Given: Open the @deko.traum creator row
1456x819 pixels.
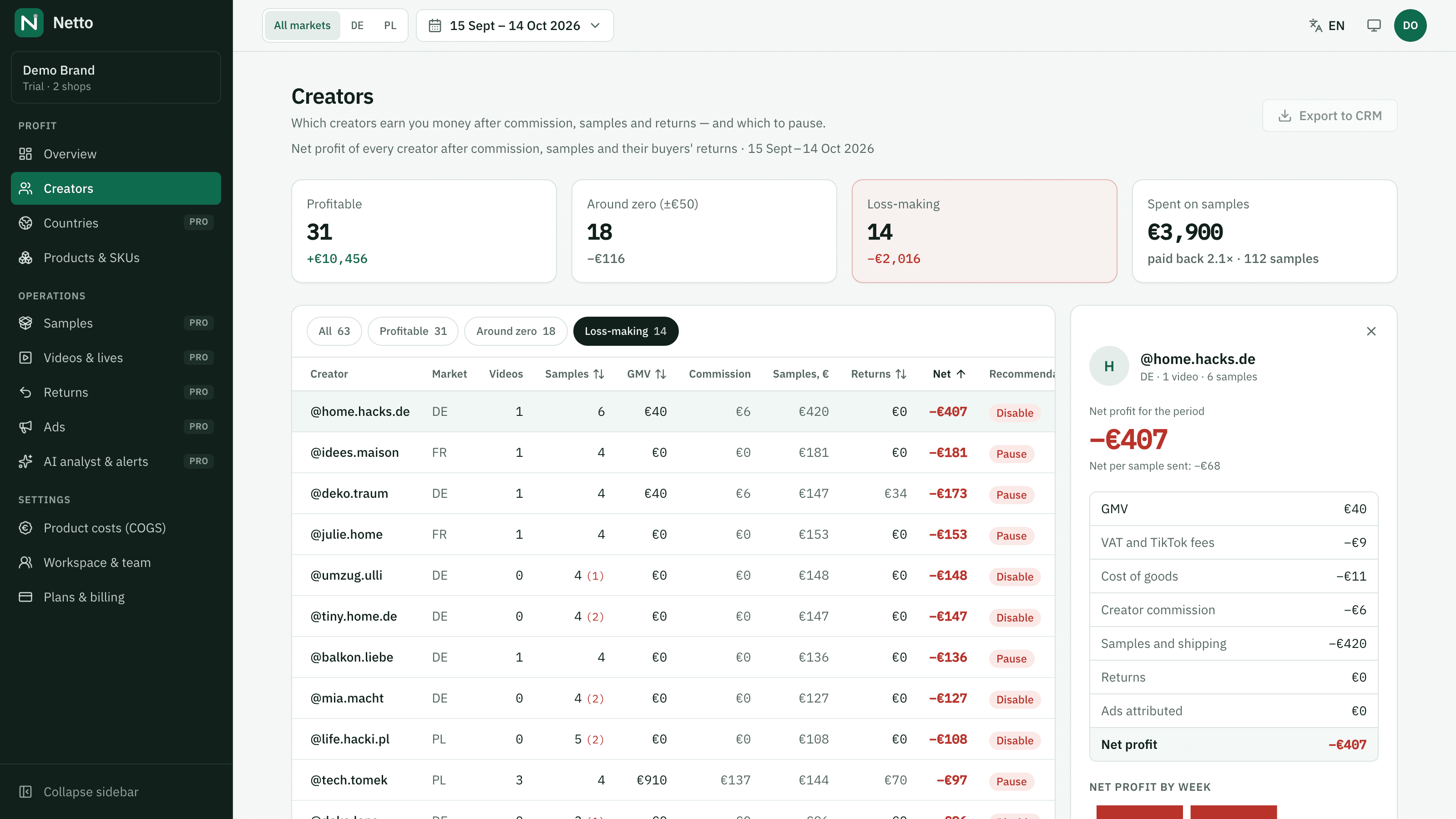Looking at the screenshot, I should pyautogui.click(x=672, y=493).
